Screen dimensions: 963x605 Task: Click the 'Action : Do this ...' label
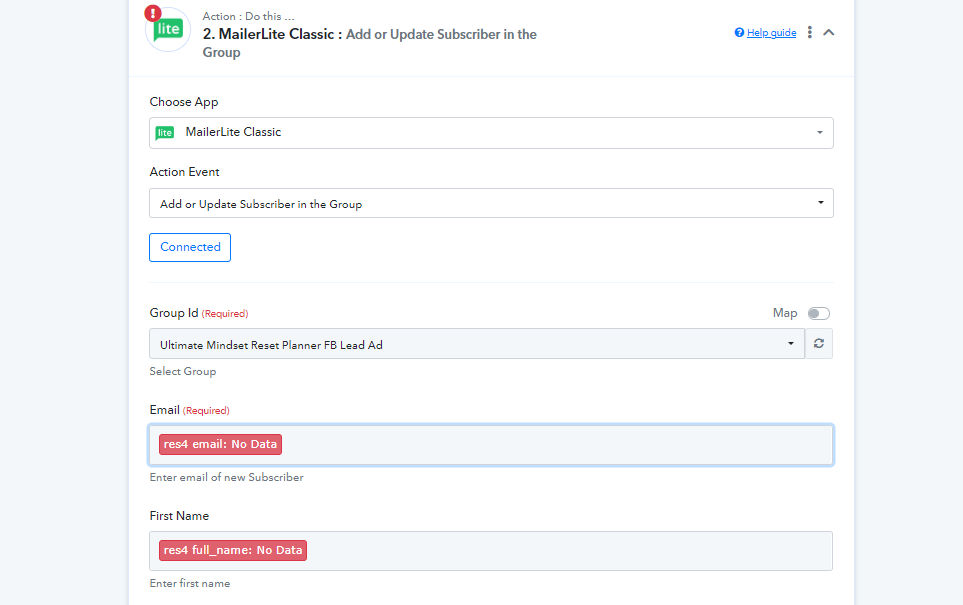(249, 17)
